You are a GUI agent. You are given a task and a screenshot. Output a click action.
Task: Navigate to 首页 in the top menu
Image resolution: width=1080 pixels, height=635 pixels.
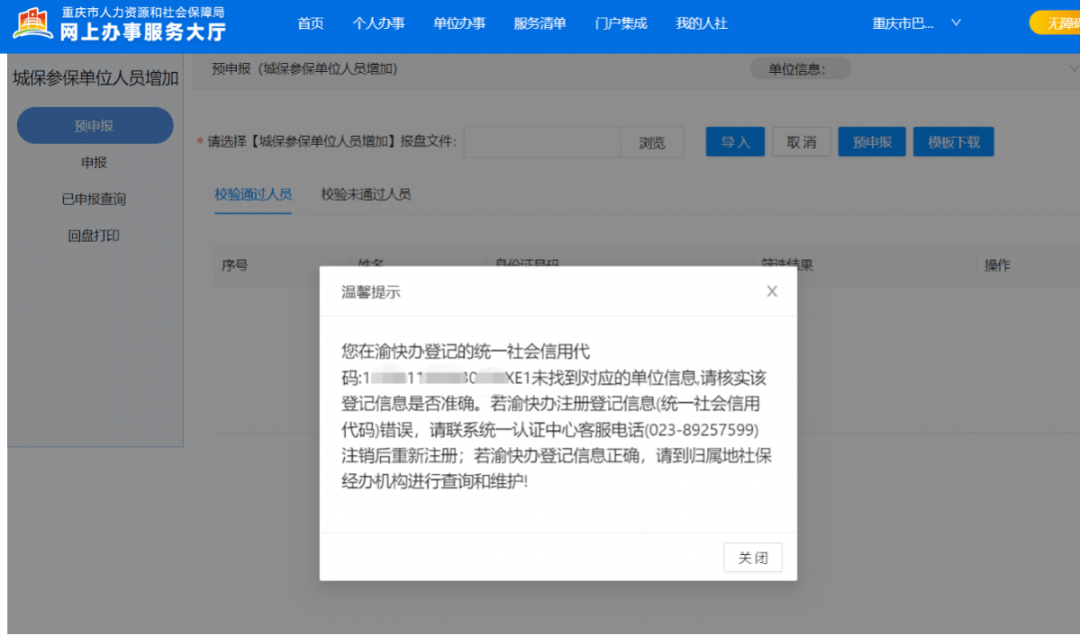pos(310,22)
